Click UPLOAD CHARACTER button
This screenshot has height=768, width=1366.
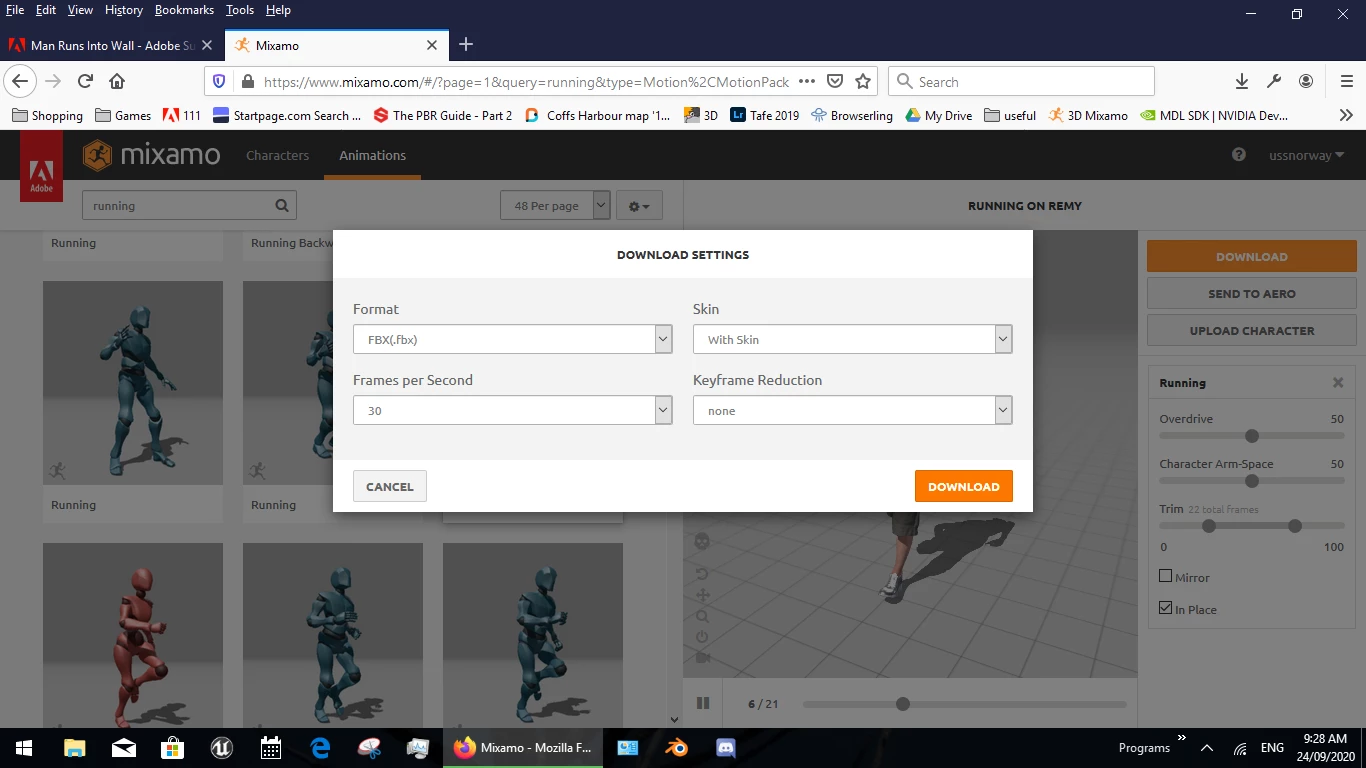pos(1252,330)
